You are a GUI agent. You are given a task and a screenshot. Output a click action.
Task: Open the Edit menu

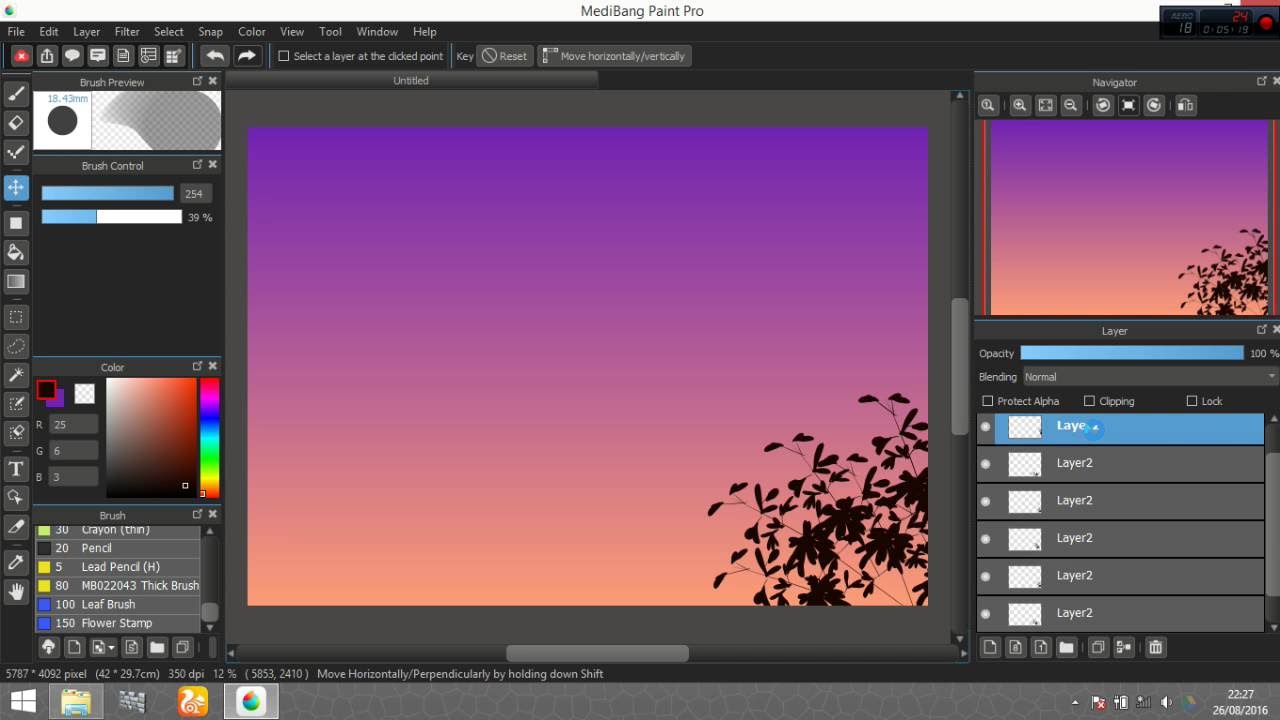48,31
